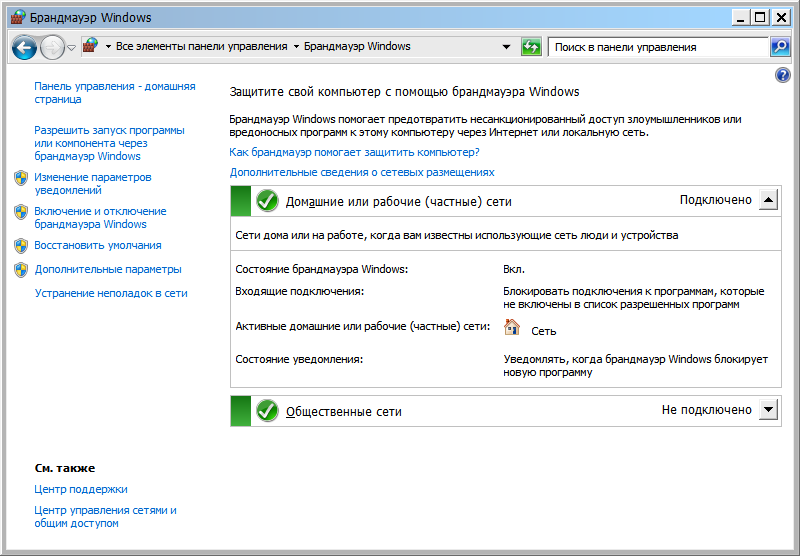800x556 pixels.
Task: Click the 'Общественные сети' header
Action: pyautogui.click(x=343, y=412)
